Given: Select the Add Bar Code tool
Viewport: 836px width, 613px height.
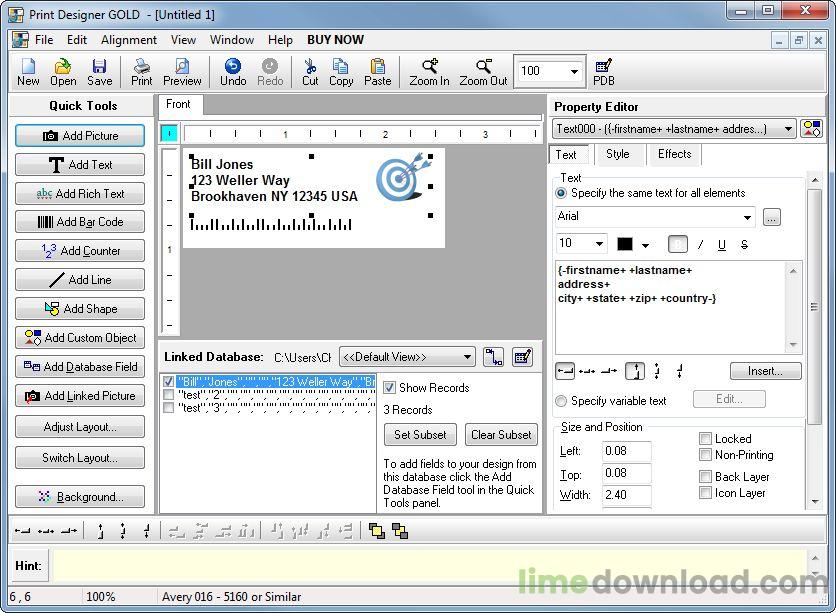Looking at the screenshot, I should pos(80,222).
